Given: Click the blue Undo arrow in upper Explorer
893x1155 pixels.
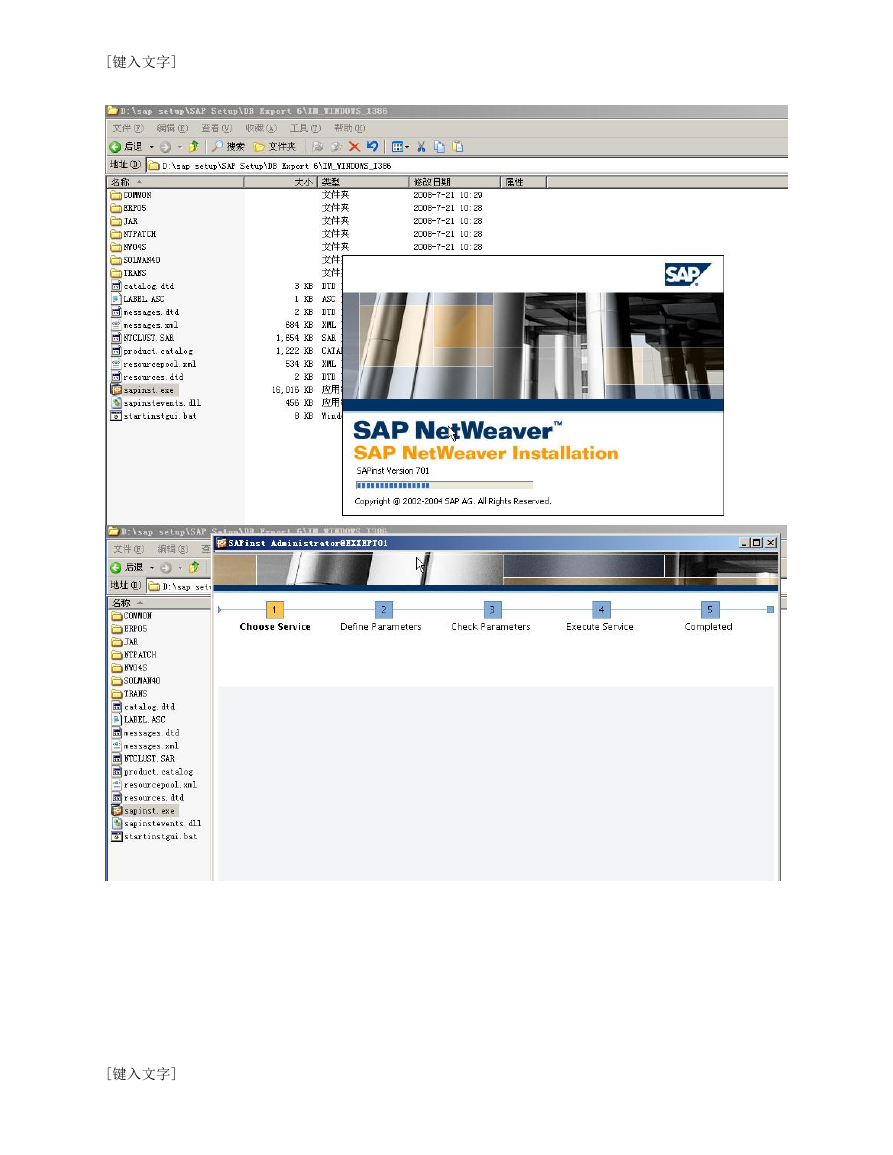Looking at the screenshot, I should point(372,147).
